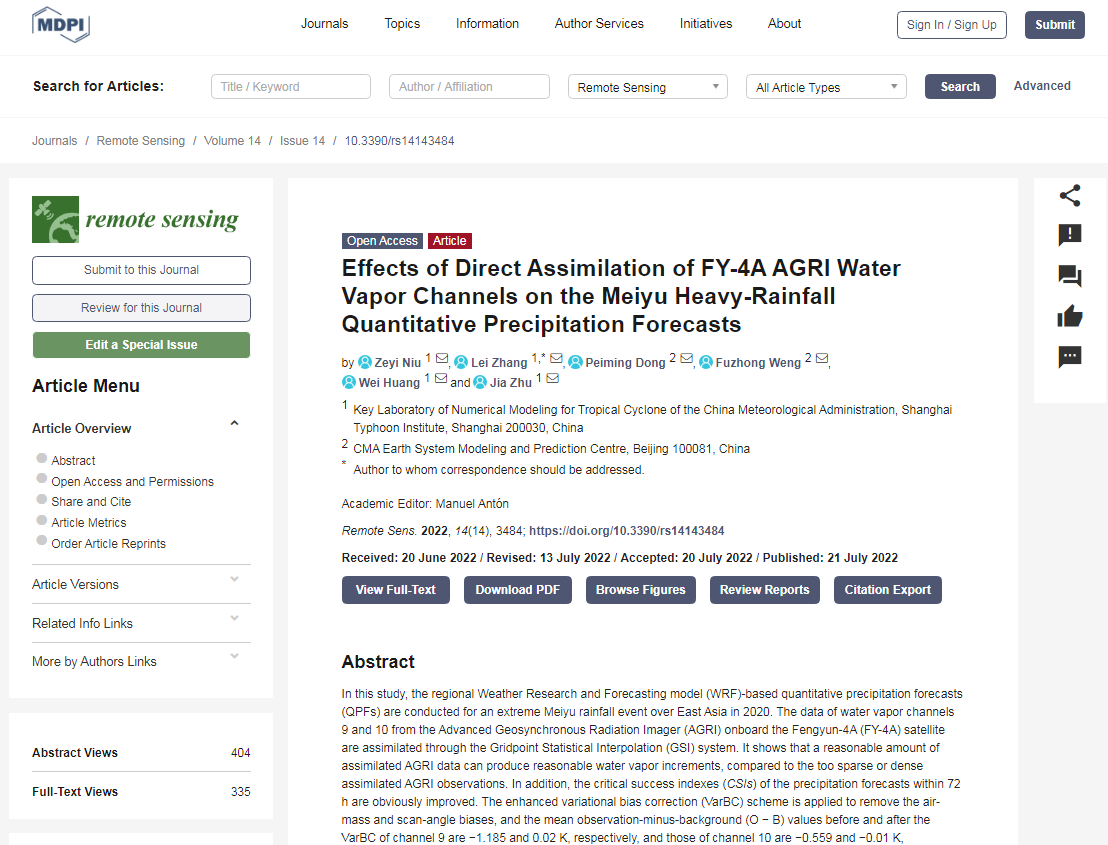Open the Author Services menu
This screenshot has width=1108, height=845.
click(599, 23)
